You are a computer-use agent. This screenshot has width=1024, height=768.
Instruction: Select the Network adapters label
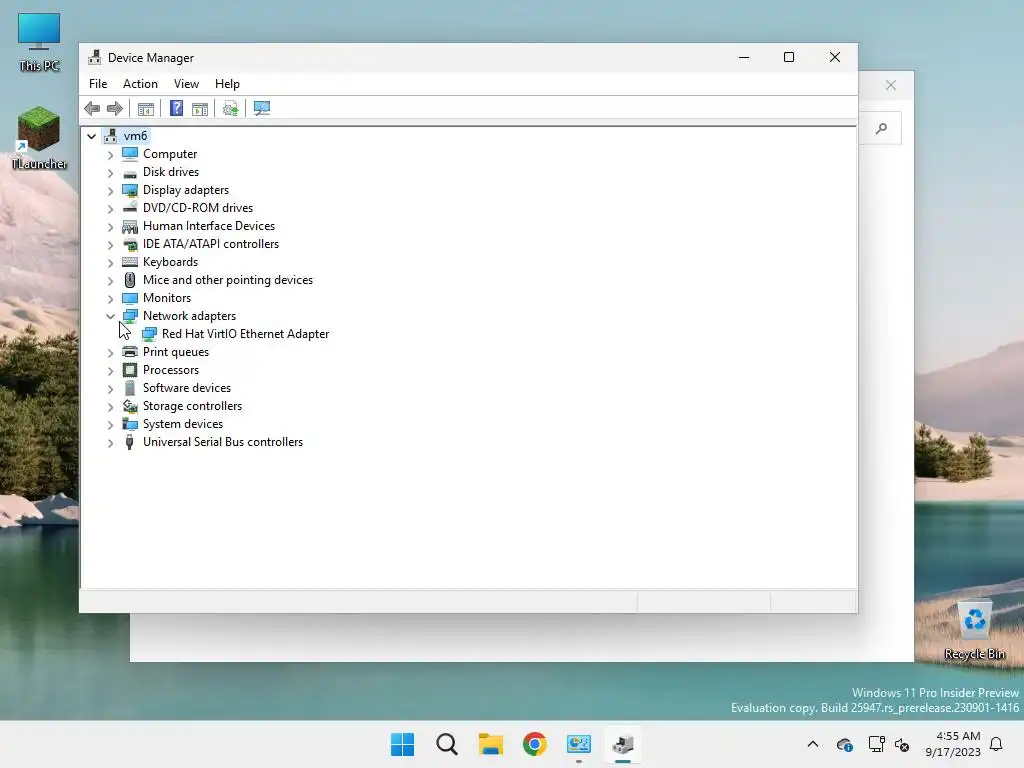[189, 315]
